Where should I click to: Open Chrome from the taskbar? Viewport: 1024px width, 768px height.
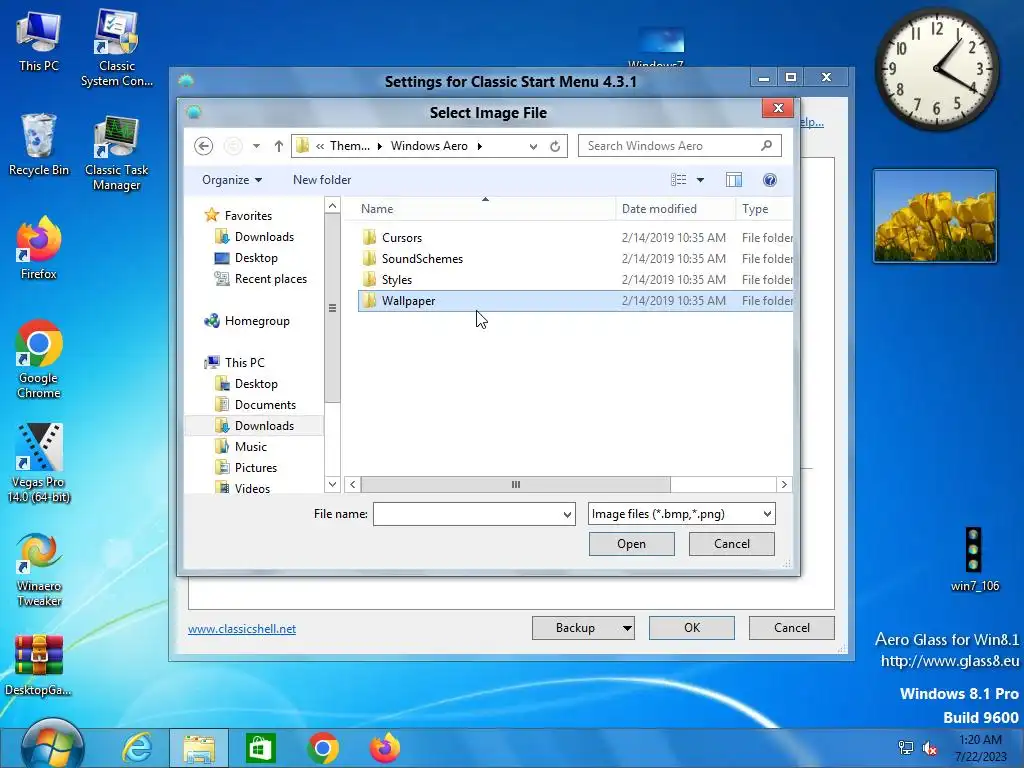[323, 748]
